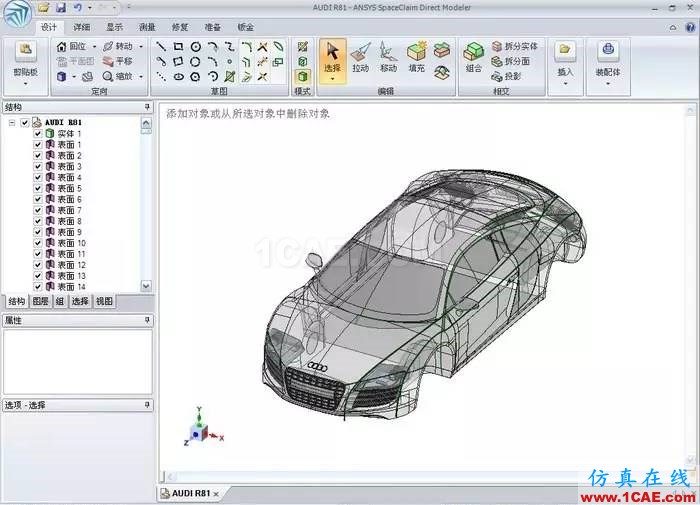Select the Rectangle sketch tool

point(178,46)
